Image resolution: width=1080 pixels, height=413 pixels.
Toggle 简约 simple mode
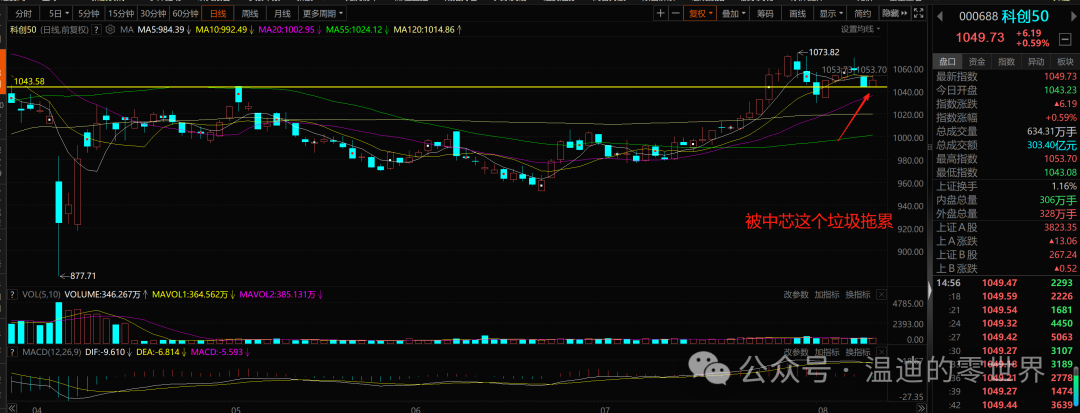862,13
